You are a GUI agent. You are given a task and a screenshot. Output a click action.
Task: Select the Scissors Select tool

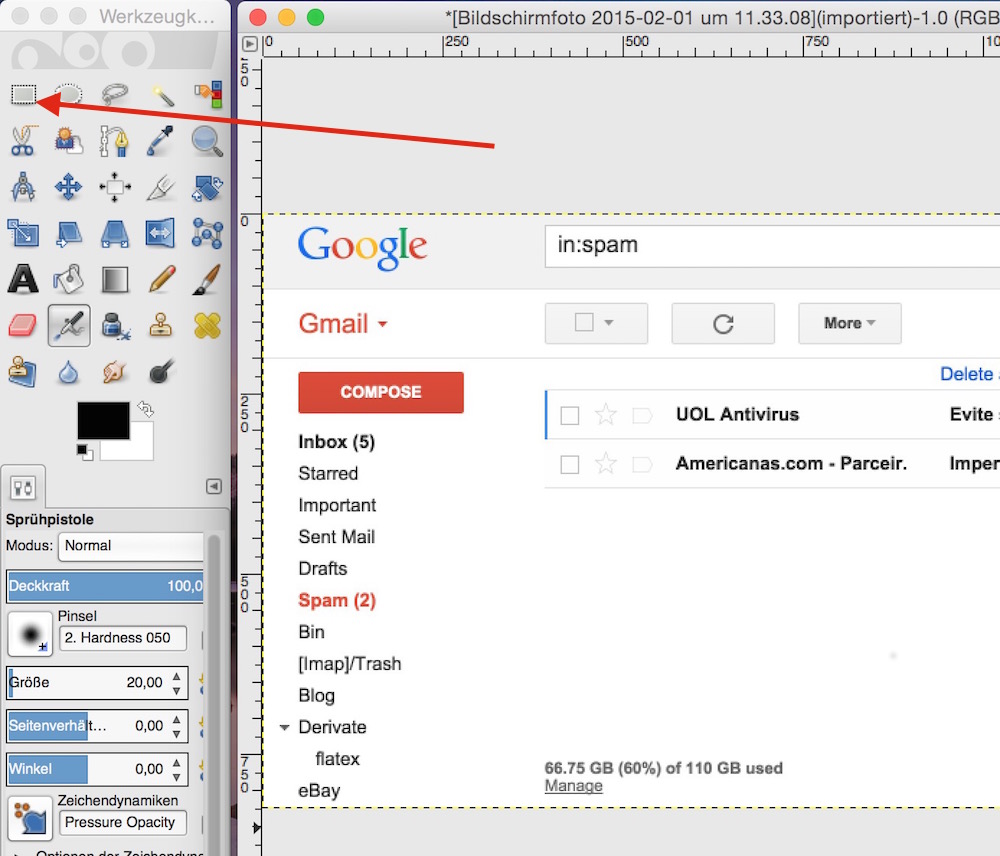coord(23,141)
